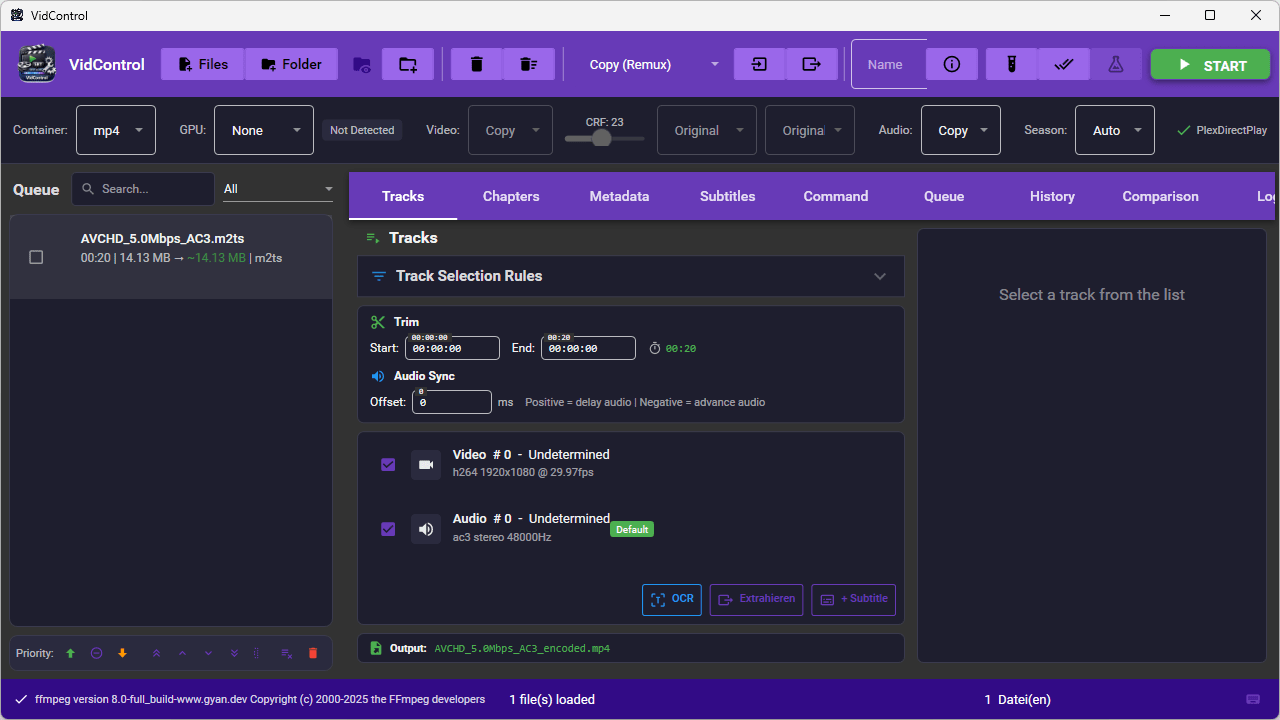Click the double chevron move-to-top icon
Viewport: 1280px width, 720px height.
tap(156, 653)
